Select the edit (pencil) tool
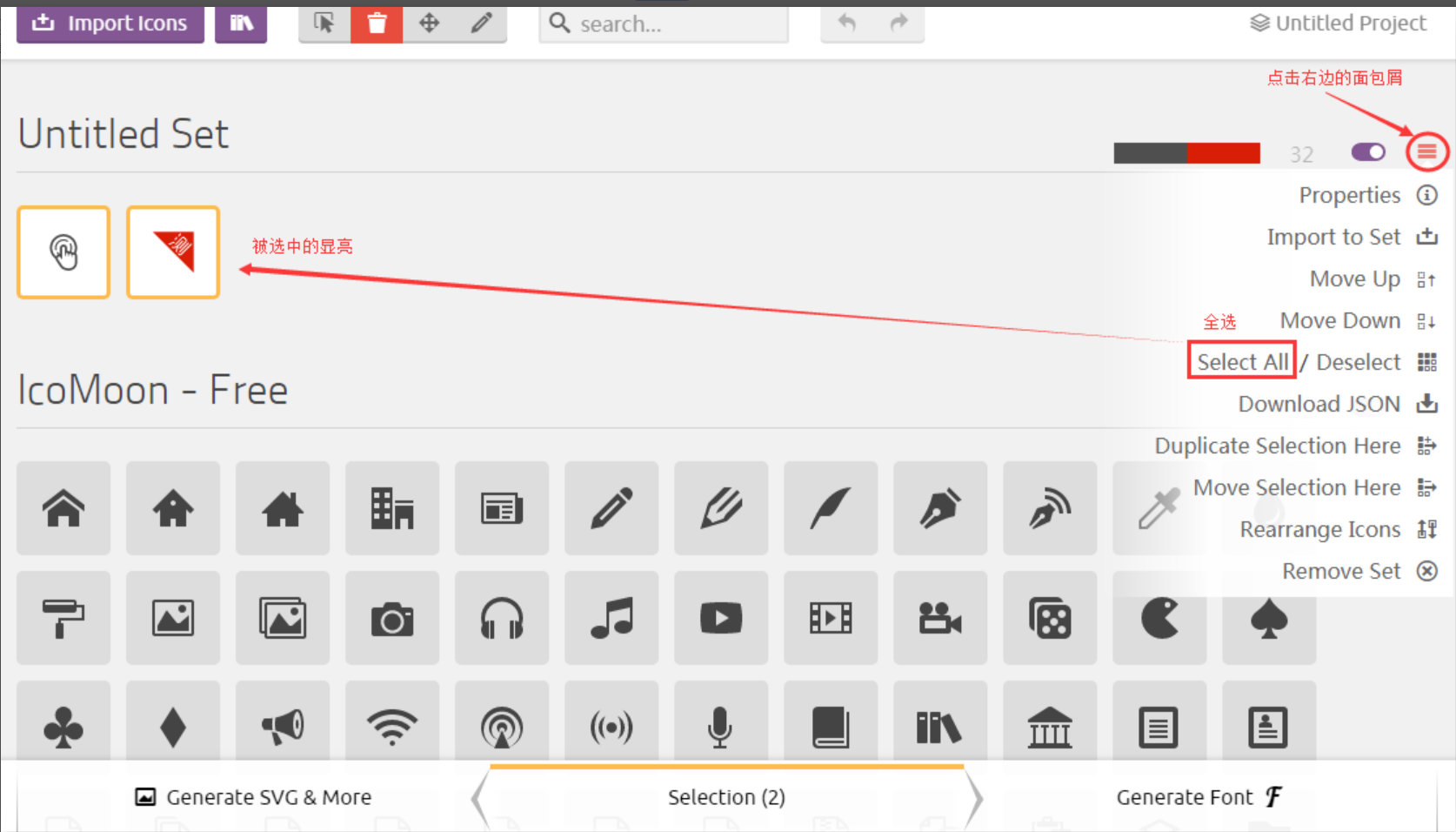1456x832 pixels. coord(480,23)
